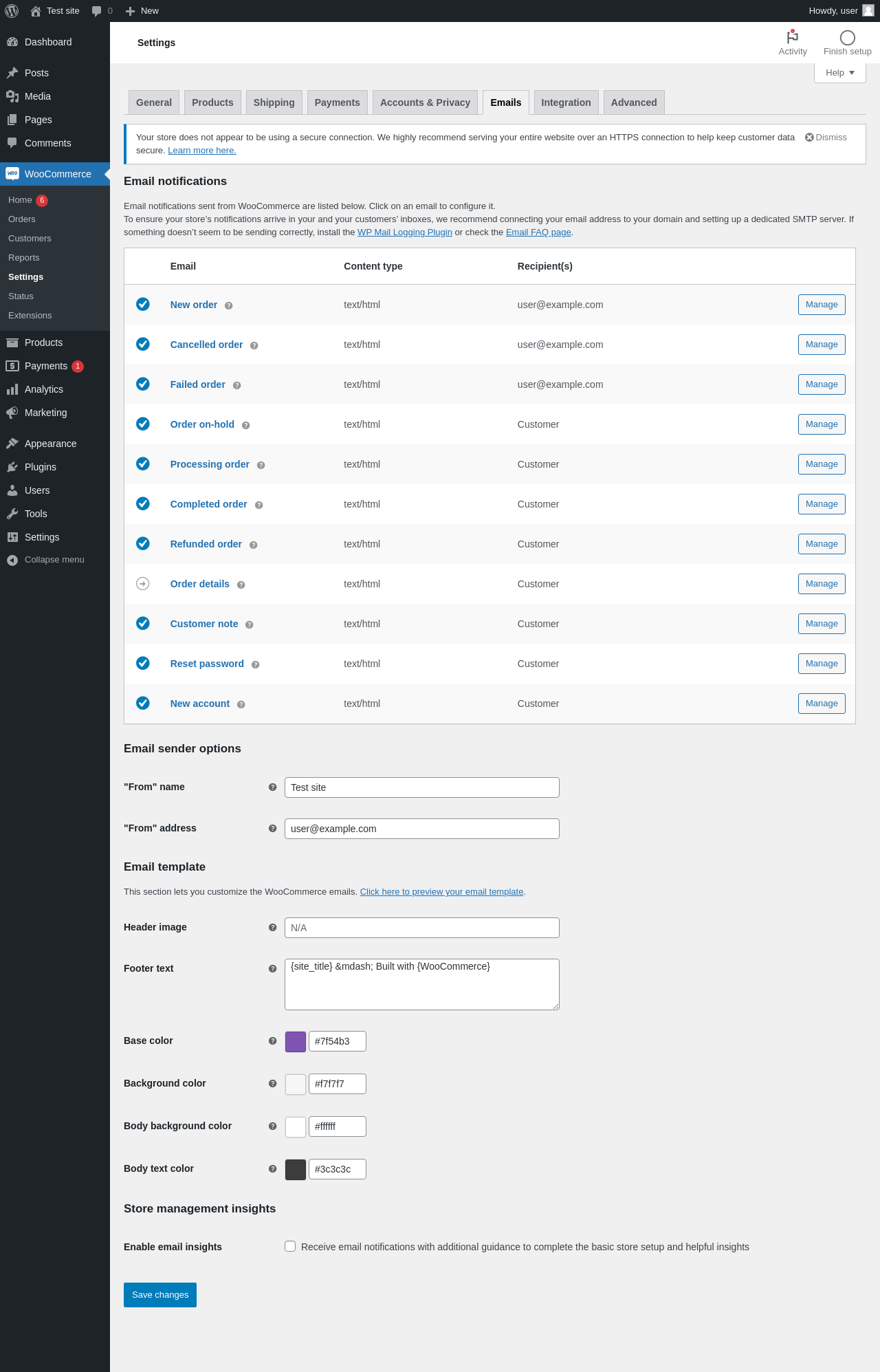Click help icon beside Base color
This screenshot has width=880, height=1372.
(272, 1041)
